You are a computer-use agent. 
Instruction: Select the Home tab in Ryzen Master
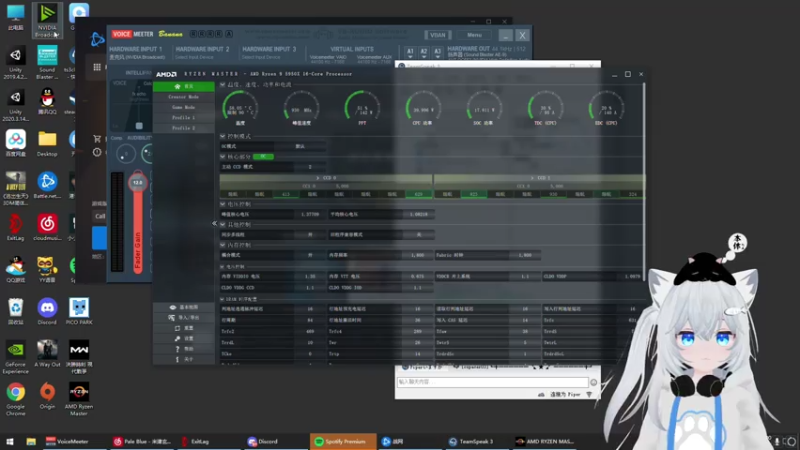[x=184, y=86]
